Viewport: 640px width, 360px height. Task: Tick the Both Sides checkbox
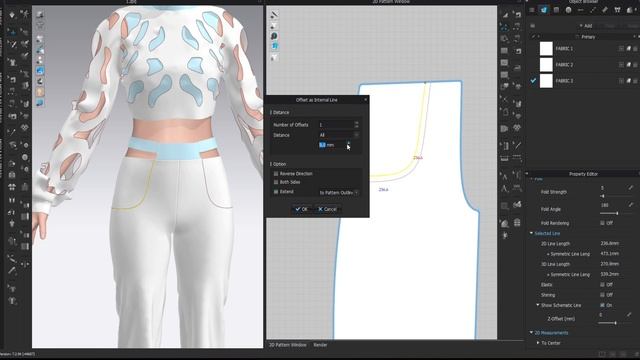(x=276, y=182)
